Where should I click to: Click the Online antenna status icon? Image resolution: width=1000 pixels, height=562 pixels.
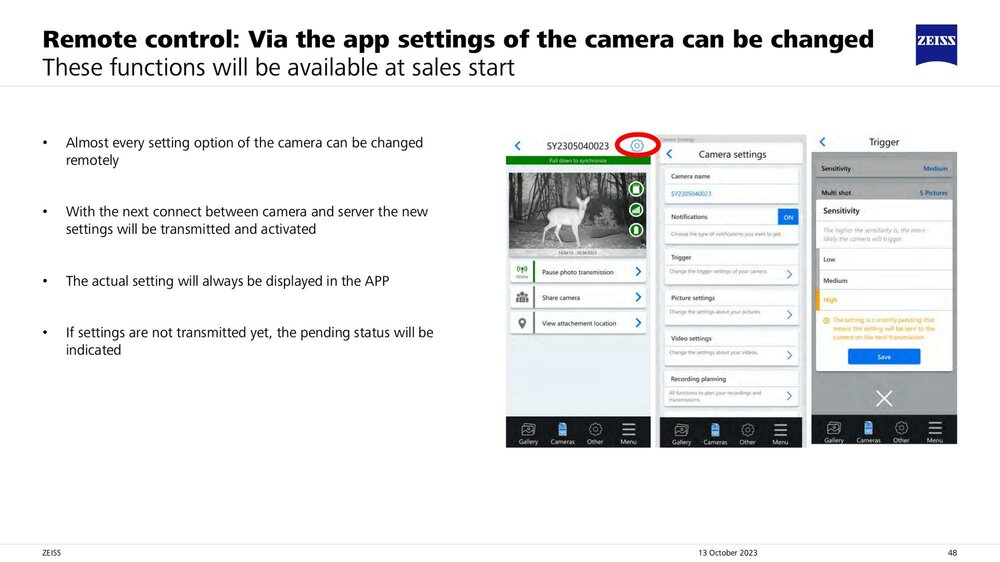[521, 271]
